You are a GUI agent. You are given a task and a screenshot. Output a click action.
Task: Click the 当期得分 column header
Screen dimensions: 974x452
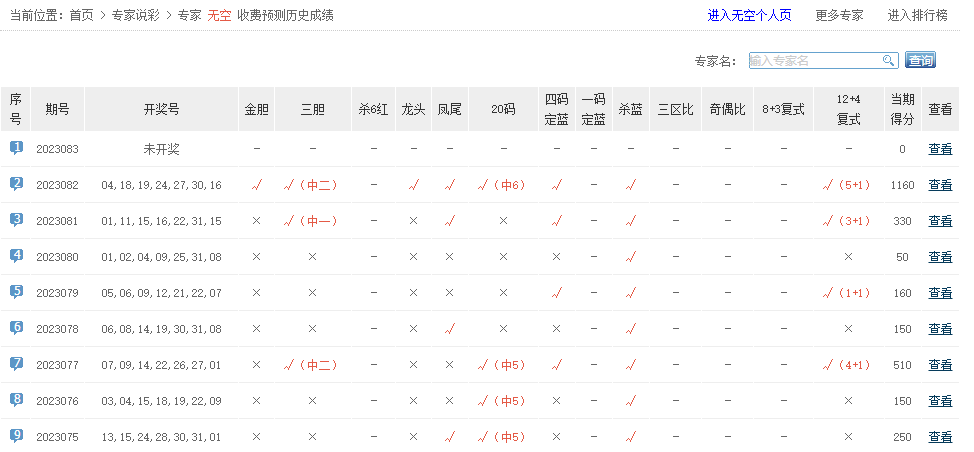coord(902,109)
